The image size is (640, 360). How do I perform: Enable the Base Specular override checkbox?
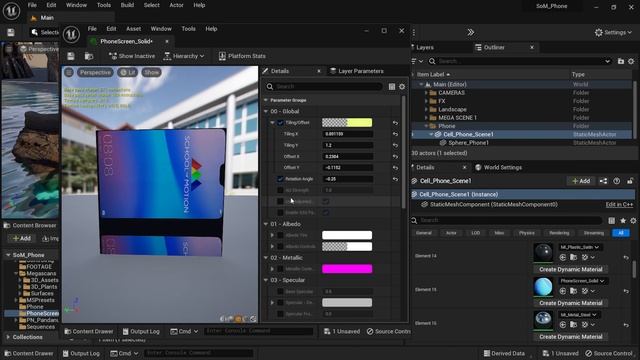[x=280, y=291]
